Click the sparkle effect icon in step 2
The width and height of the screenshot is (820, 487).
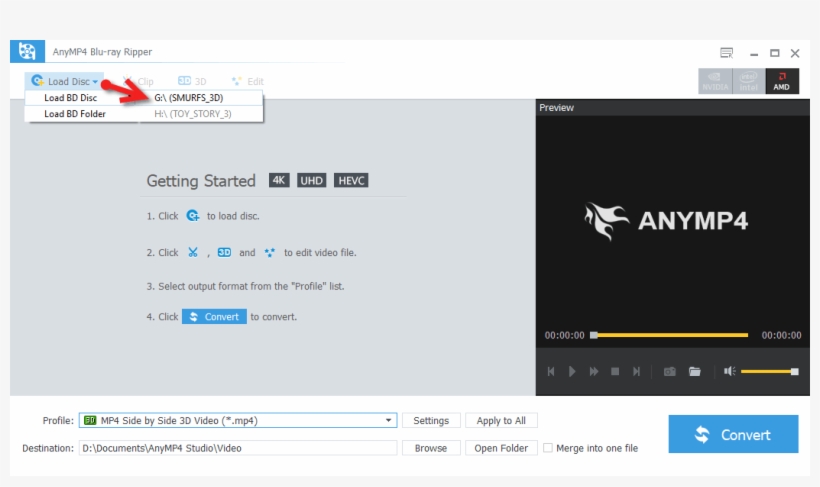(x=269, y=253)
